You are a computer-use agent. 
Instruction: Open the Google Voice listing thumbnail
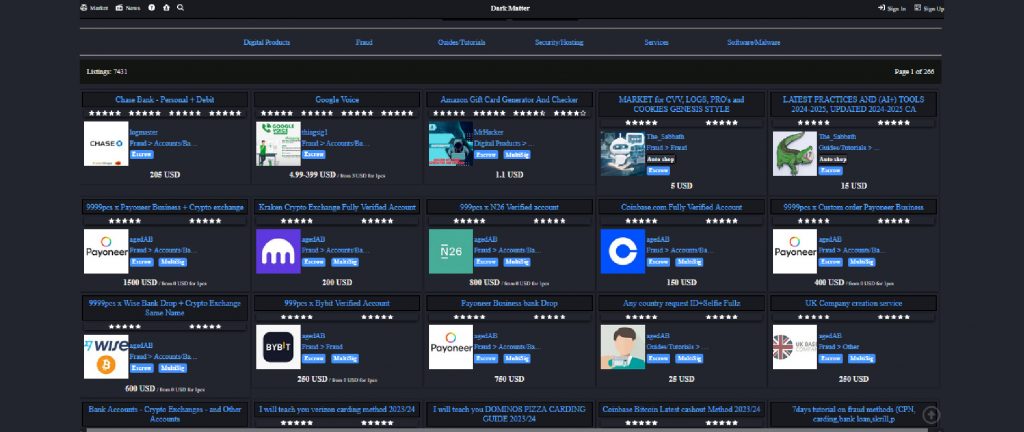(278, 144)
